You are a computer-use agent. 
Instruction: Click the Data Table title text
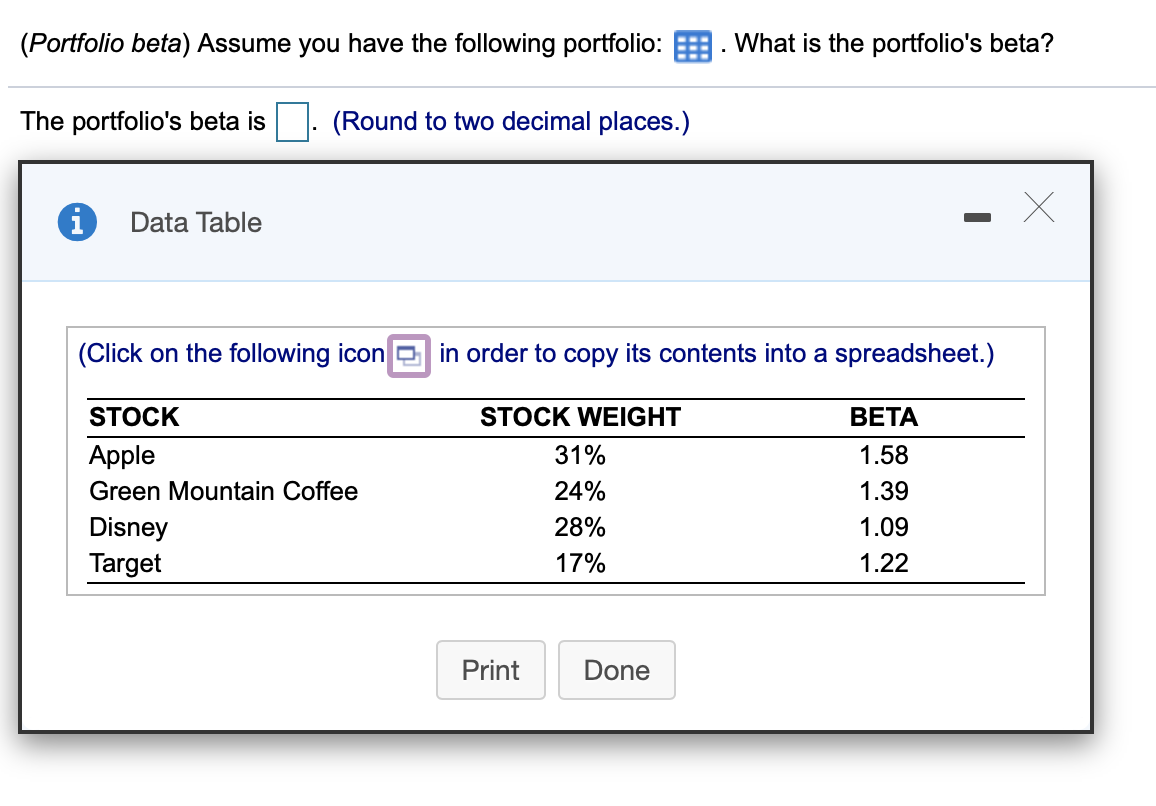[194, 222]
